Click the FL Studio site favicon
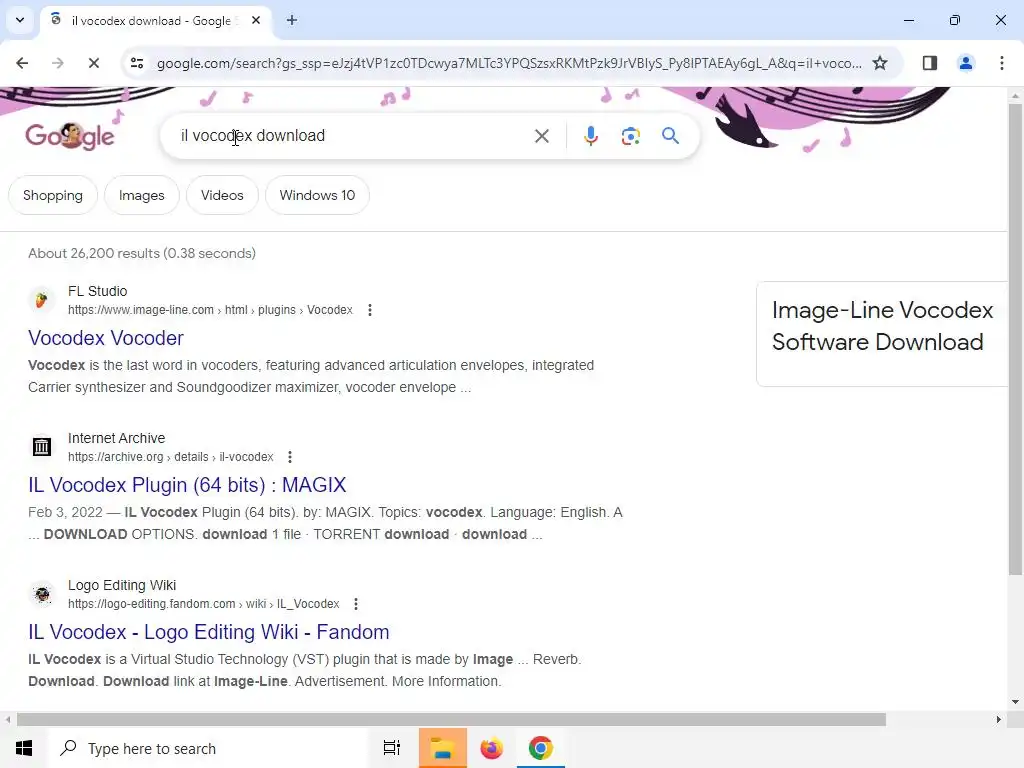The image size is (1024, 768). pos(42,300)
